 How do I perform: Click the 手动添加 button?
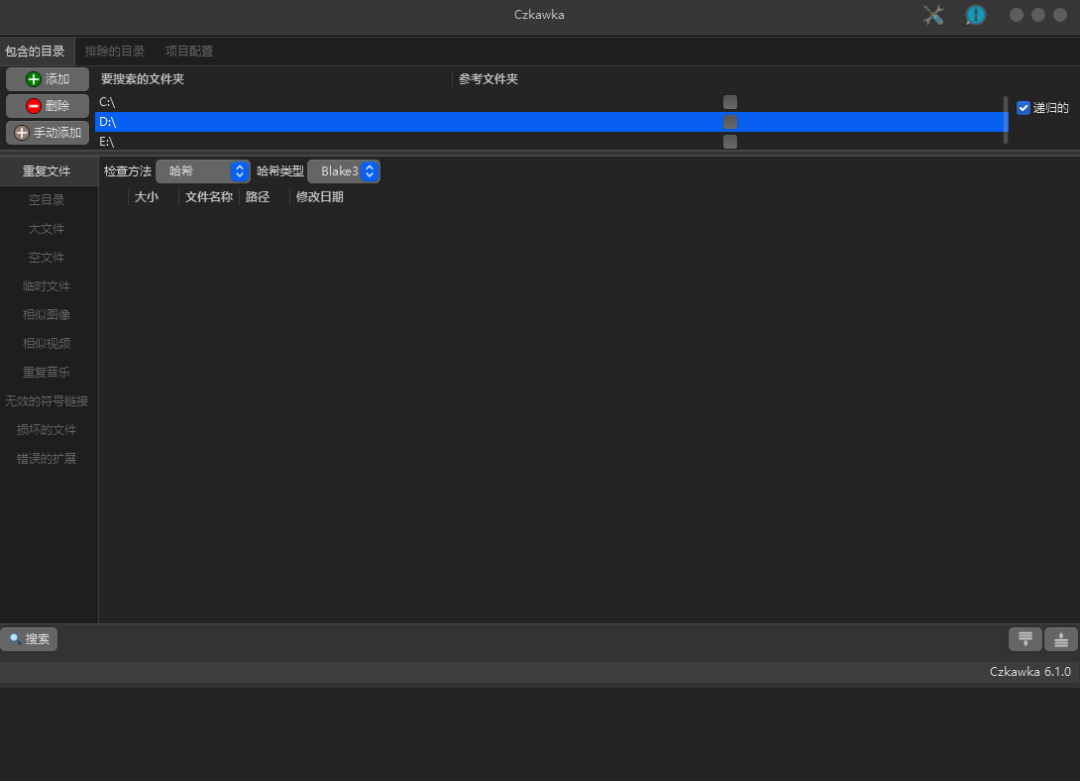click(x=48, y=132)
